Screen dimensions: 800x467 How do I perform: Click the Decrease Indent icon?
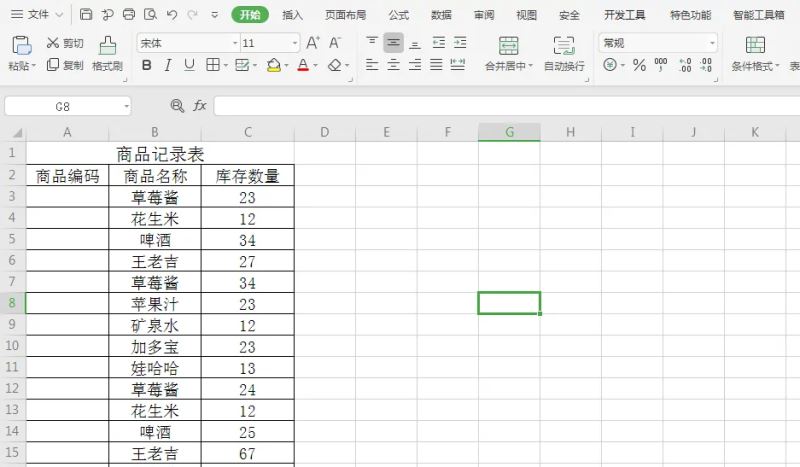438,42
